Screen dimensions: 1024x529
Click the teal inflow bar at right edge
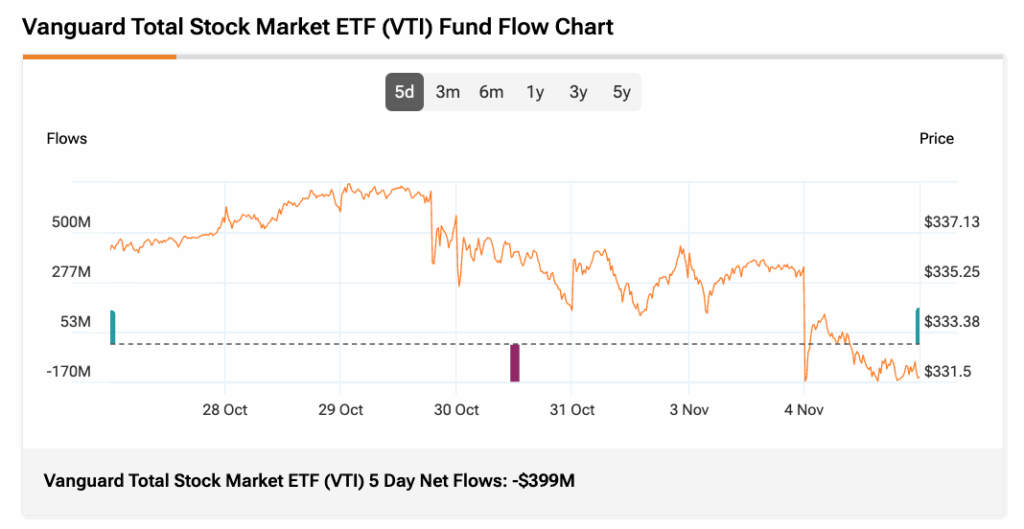coord(917,326)
